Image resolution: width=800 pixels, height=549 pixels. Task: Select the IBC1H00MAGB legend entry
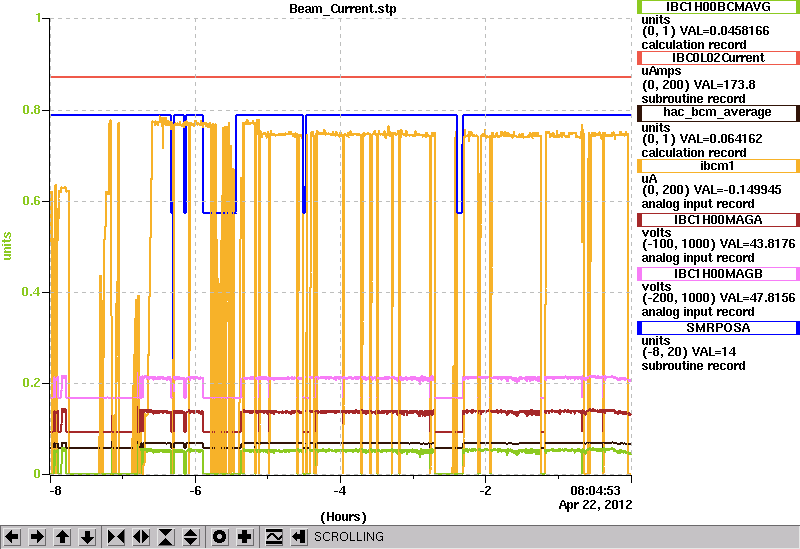click(718, 274)
